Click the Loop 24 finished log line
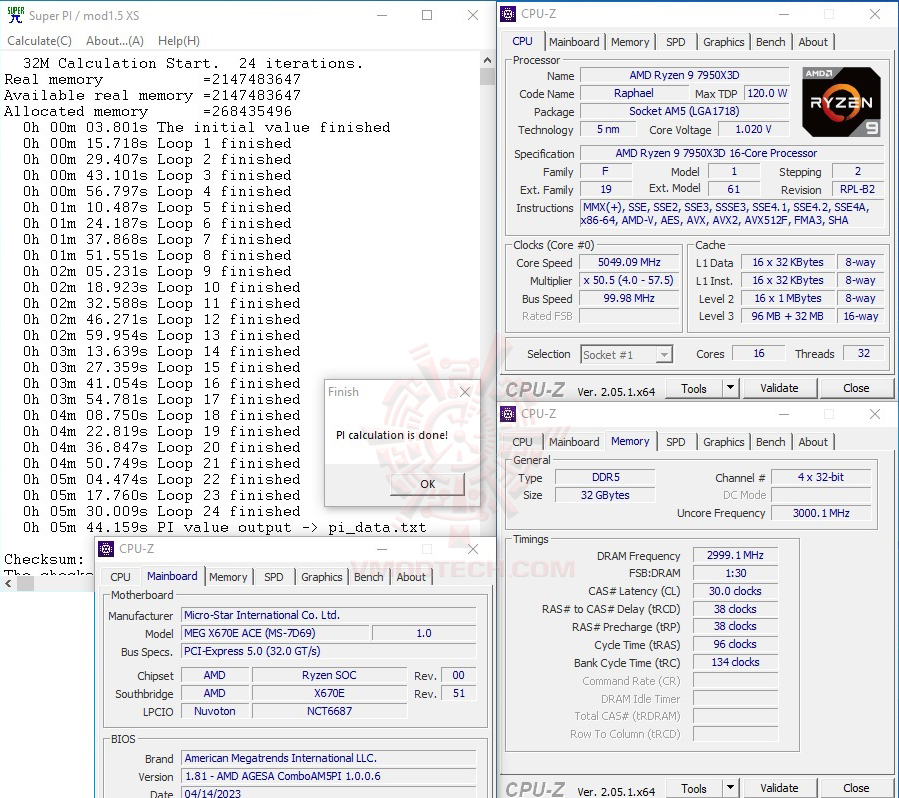This screenshot has height=798, width=899. click(162, 511)
